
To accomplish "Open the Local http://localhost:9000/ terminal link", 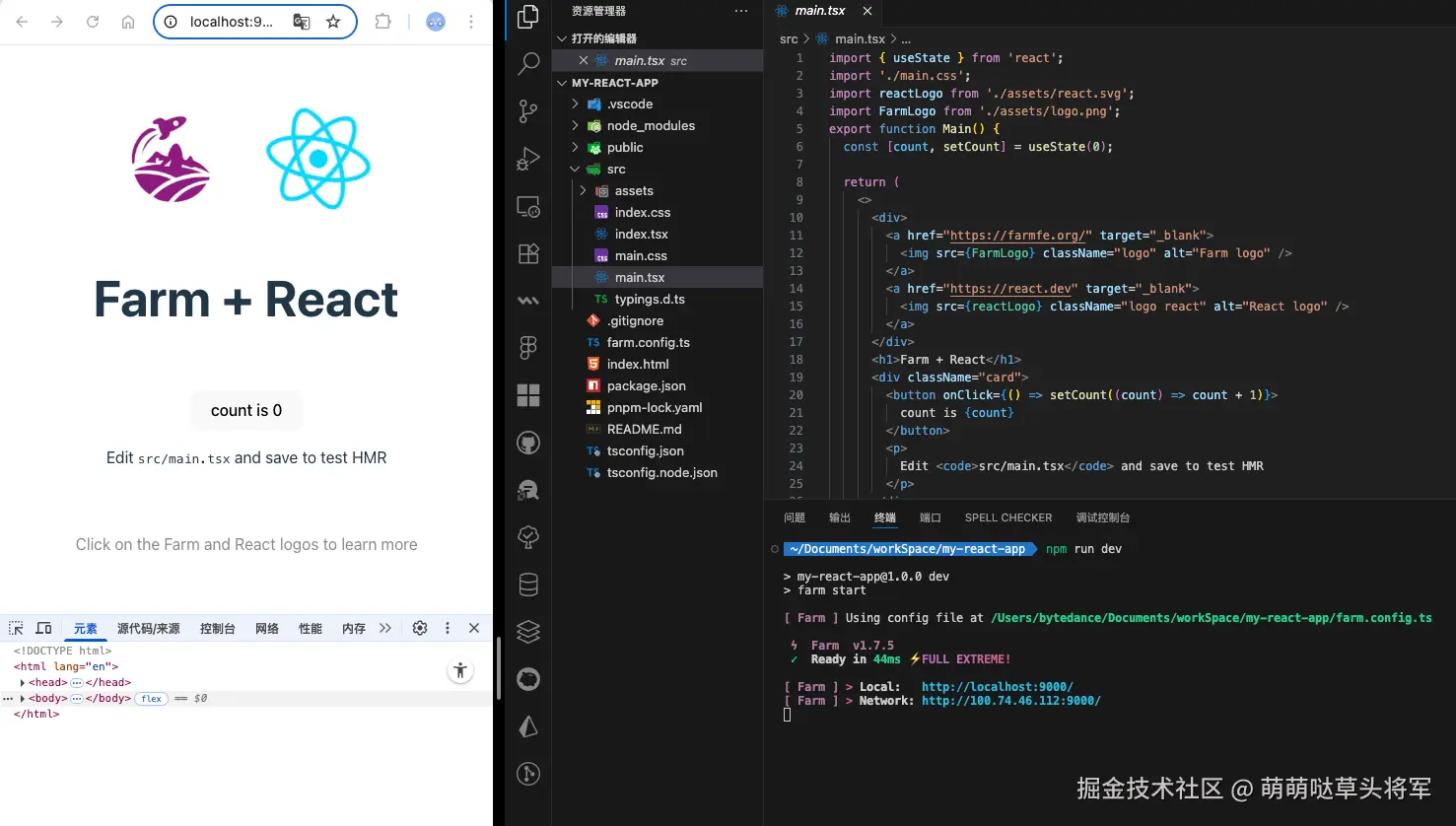I will pos(998,687).
